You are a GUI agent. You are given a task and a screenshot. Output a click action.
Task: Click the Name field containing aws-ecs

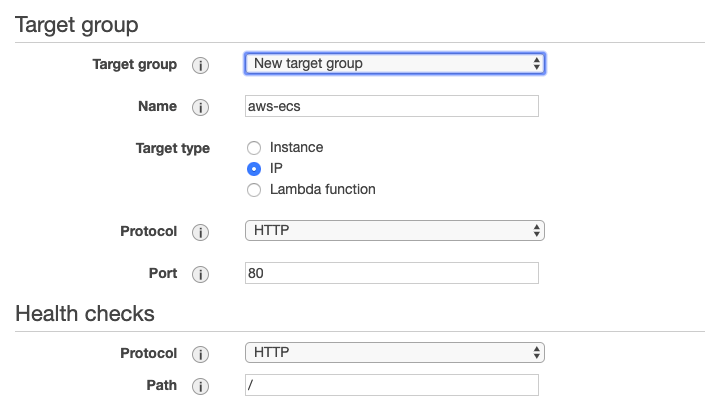(392, 106)
